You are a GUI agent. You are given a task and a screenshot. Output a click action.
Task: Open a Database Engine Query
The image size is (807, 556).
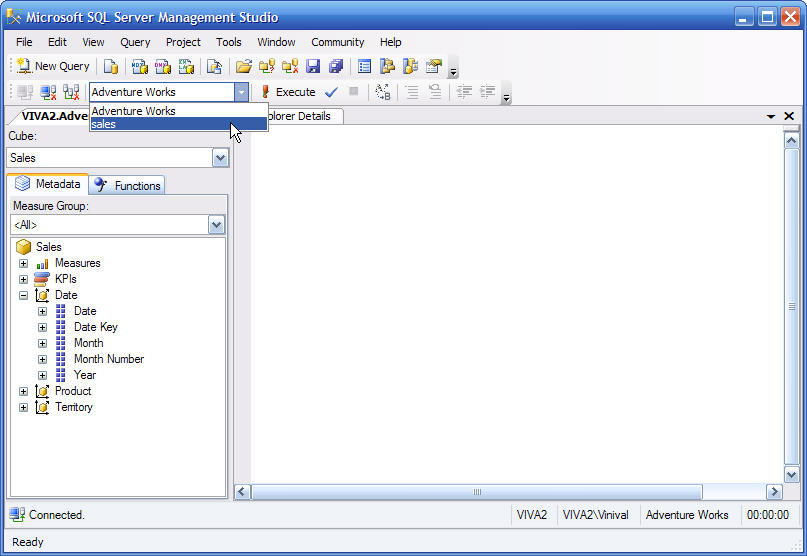pos(111,66)
